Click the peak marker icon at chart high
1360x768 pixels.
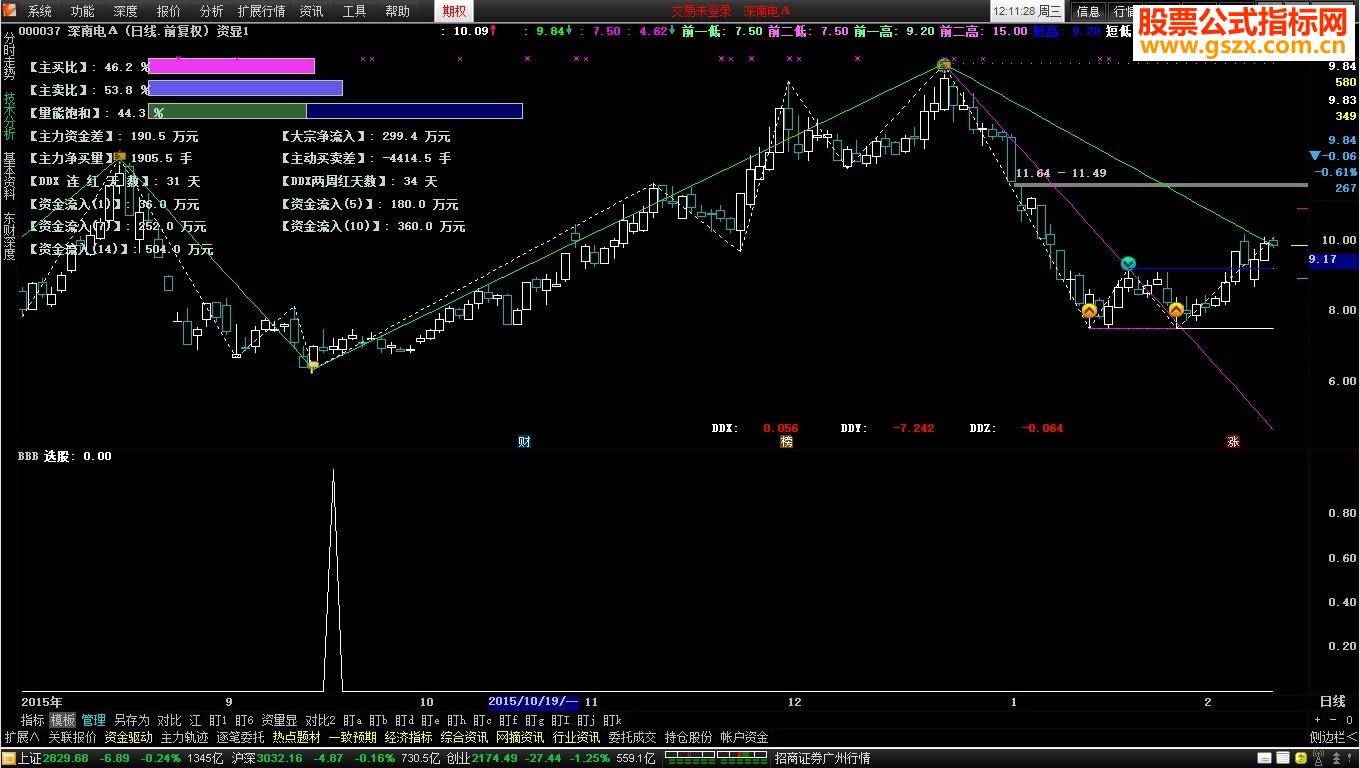(x=943, y=66)
